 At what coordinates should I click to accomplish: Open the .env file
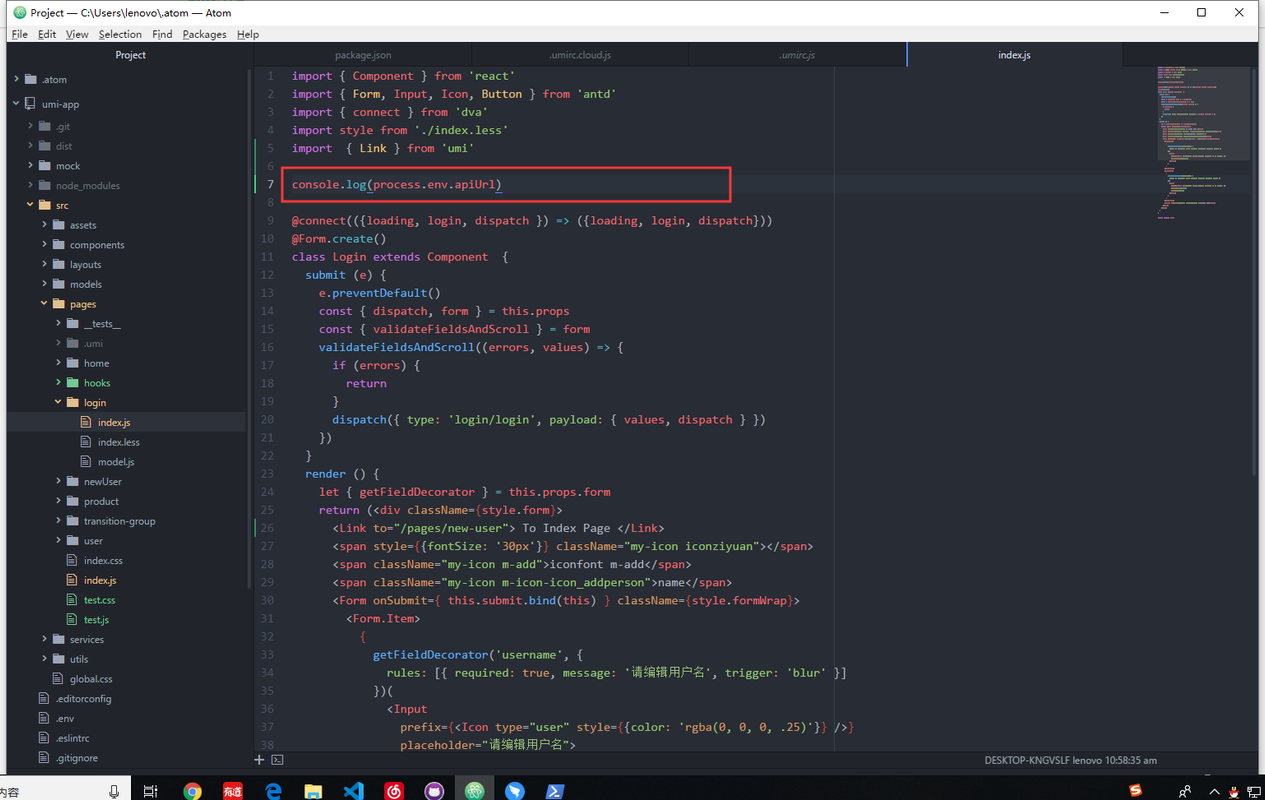click(x=64, y=718)
